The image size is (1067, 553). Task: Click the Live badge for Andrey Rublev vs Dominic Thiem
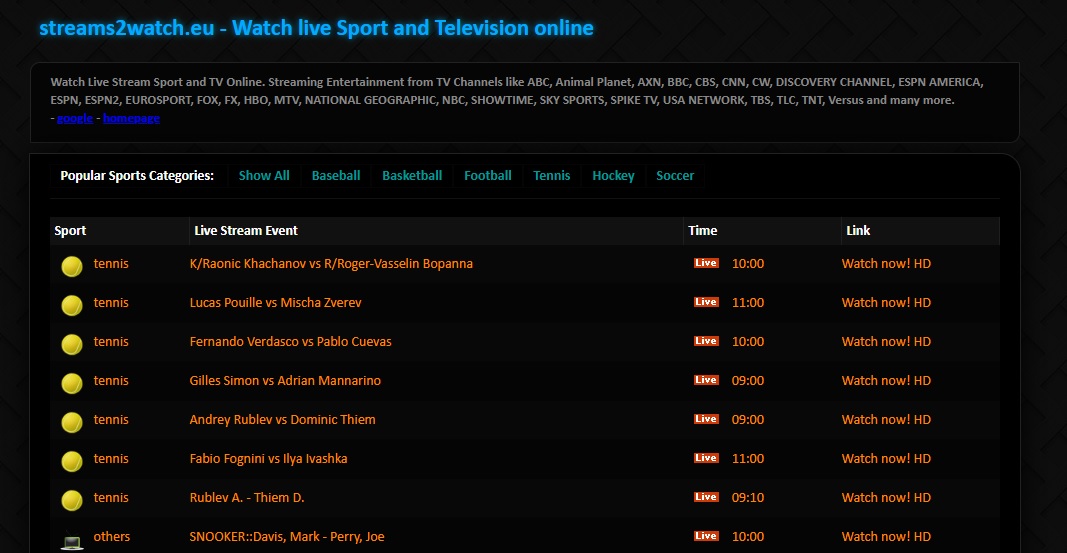tap(706, 418)
